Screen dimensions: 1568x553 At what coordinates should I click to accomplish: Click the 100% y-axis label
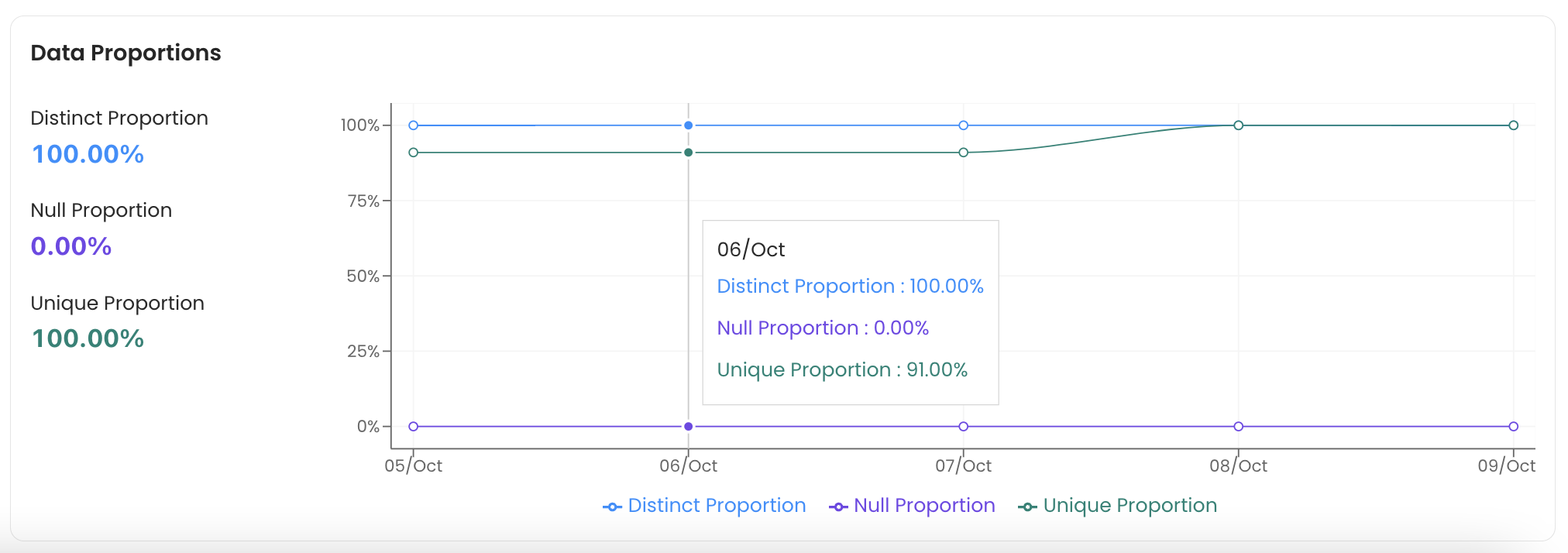(x=360, y=125)
